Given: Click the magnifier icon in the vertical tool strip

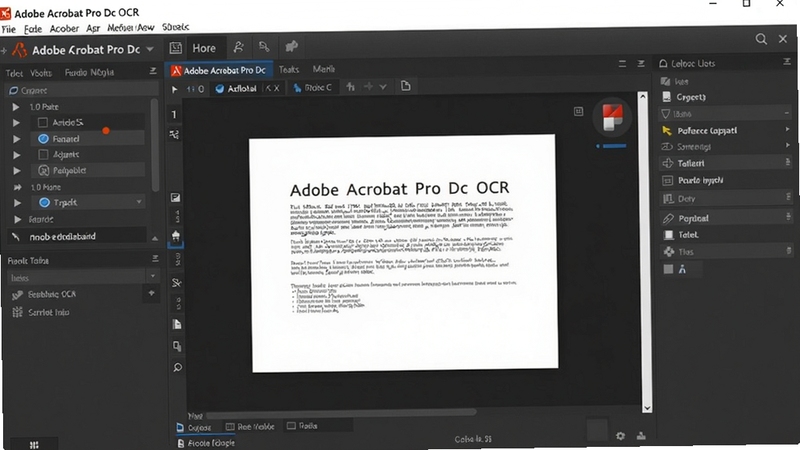Looking at the screenshot, I should tap(177, 367).
